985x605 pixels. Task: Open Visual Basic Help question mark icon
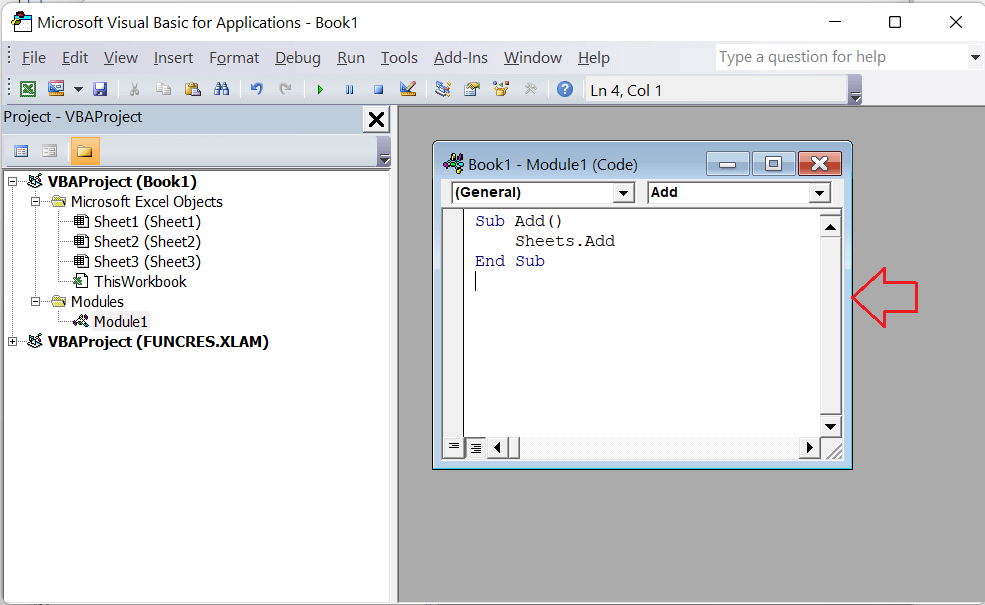[x=565, y=89]
